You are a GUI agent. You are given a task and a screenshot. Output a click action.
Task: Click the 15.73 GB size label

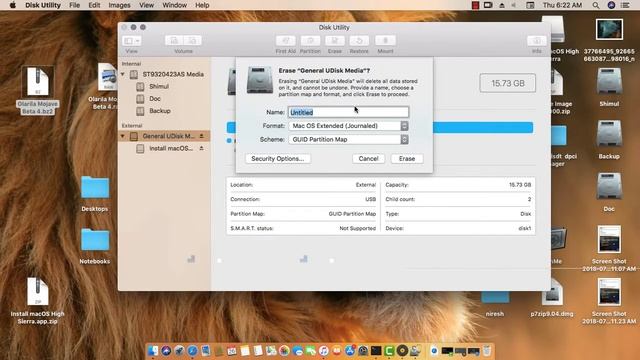[x=508, y=83]
